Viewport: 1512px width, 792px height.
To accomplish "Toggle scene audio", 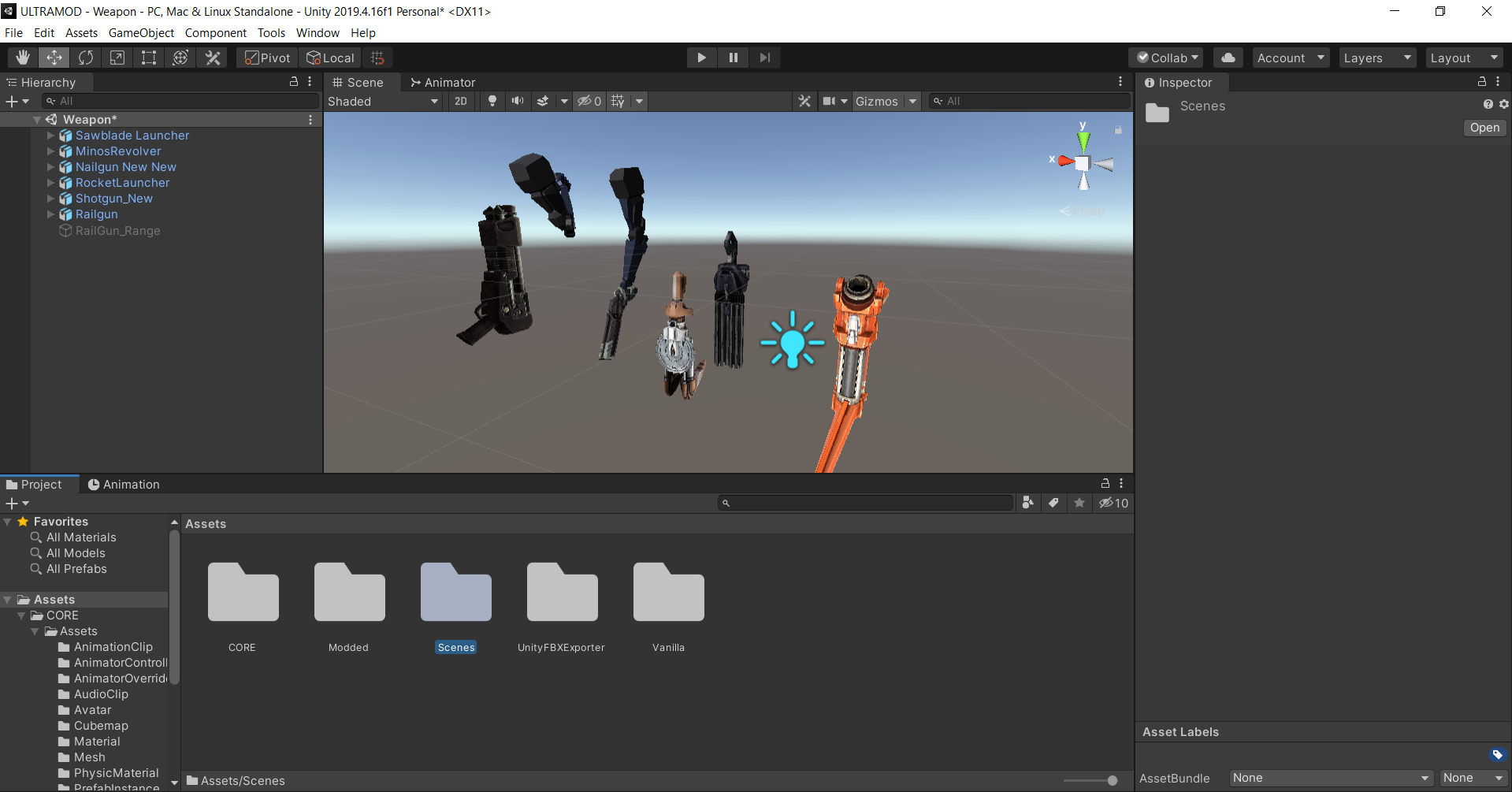I will (x=518, y=101).
